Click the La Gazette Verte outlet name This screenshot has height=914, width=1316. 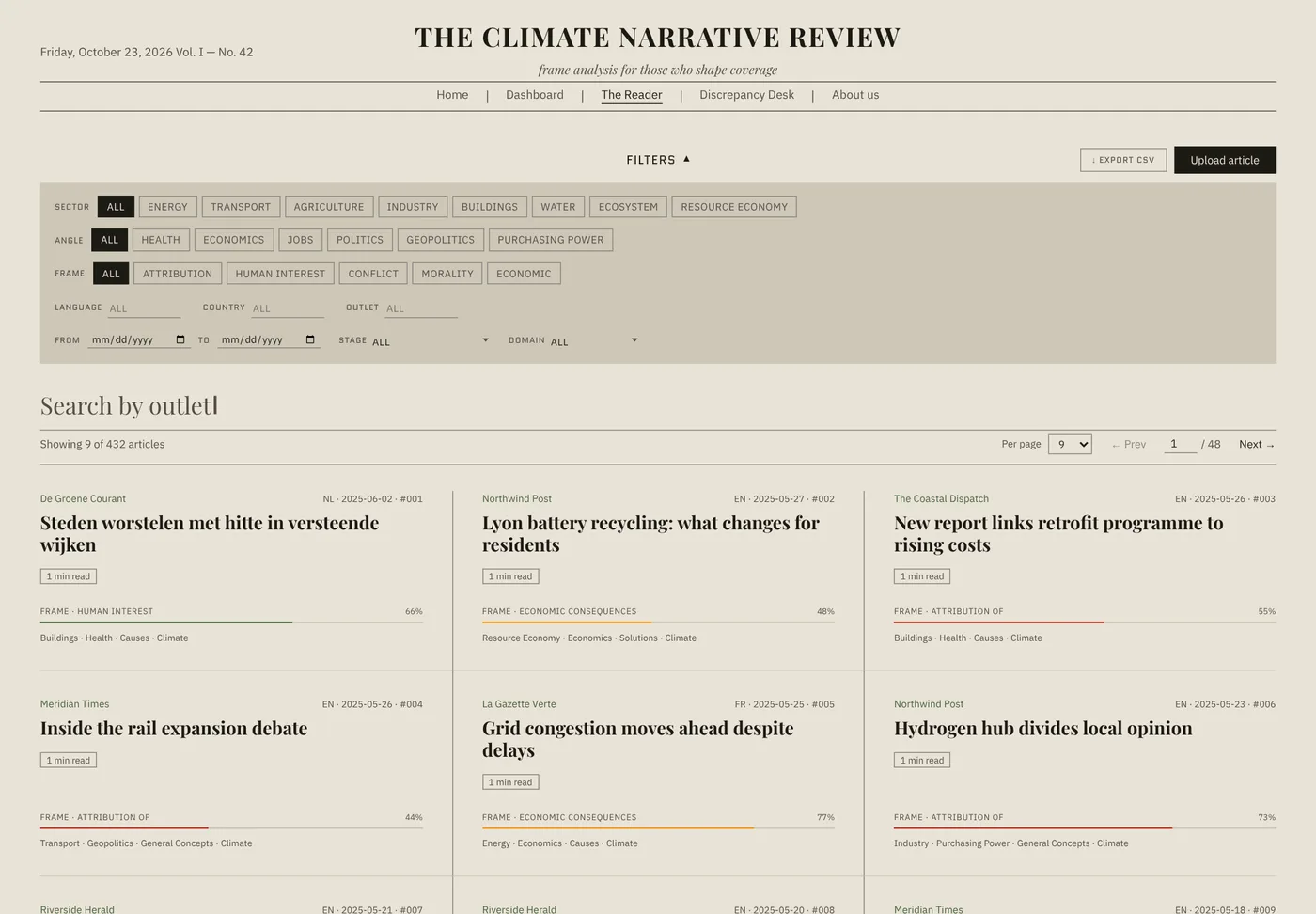(x=519, y=704)
